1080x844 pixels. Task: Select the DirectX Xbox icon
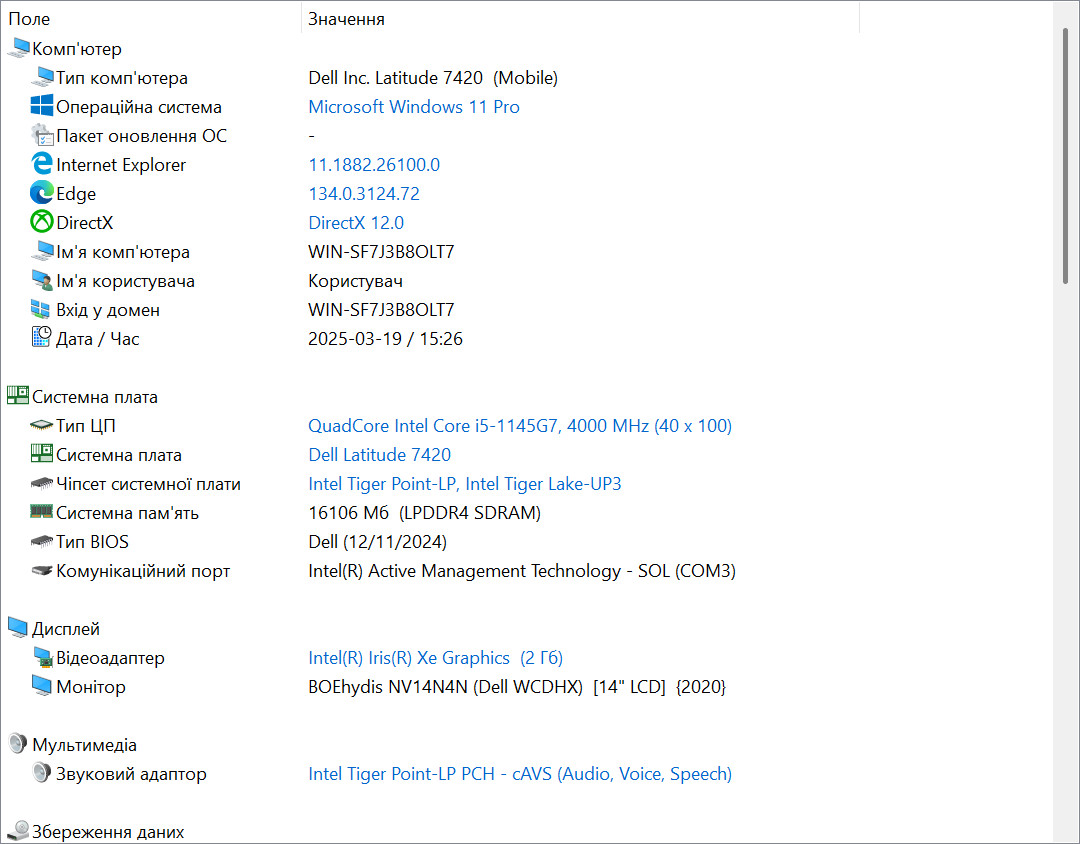(42, 222)
